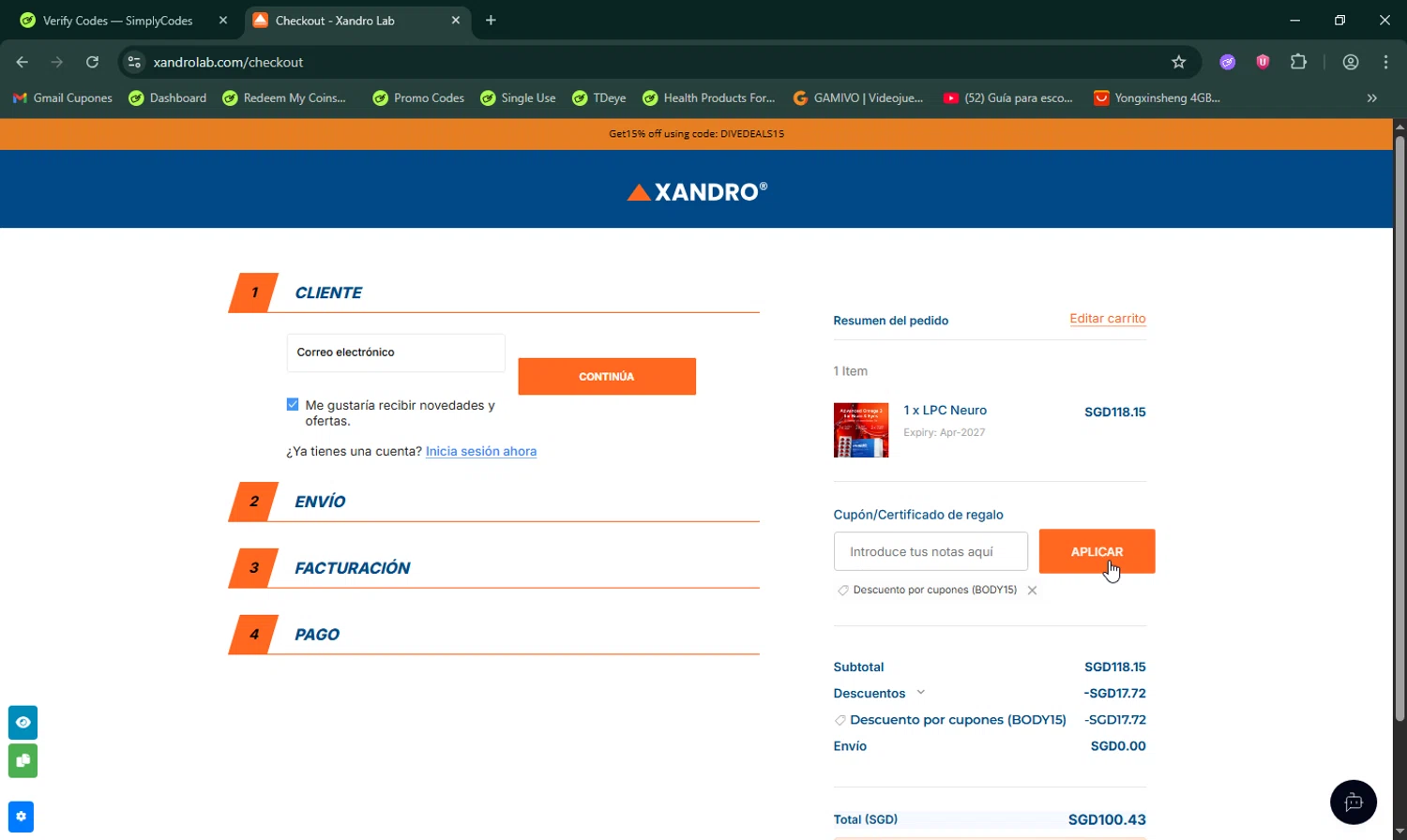This screenshot has height=840, width=1407.
Task: Open TDeye bookmark
Action: [598, 97]
